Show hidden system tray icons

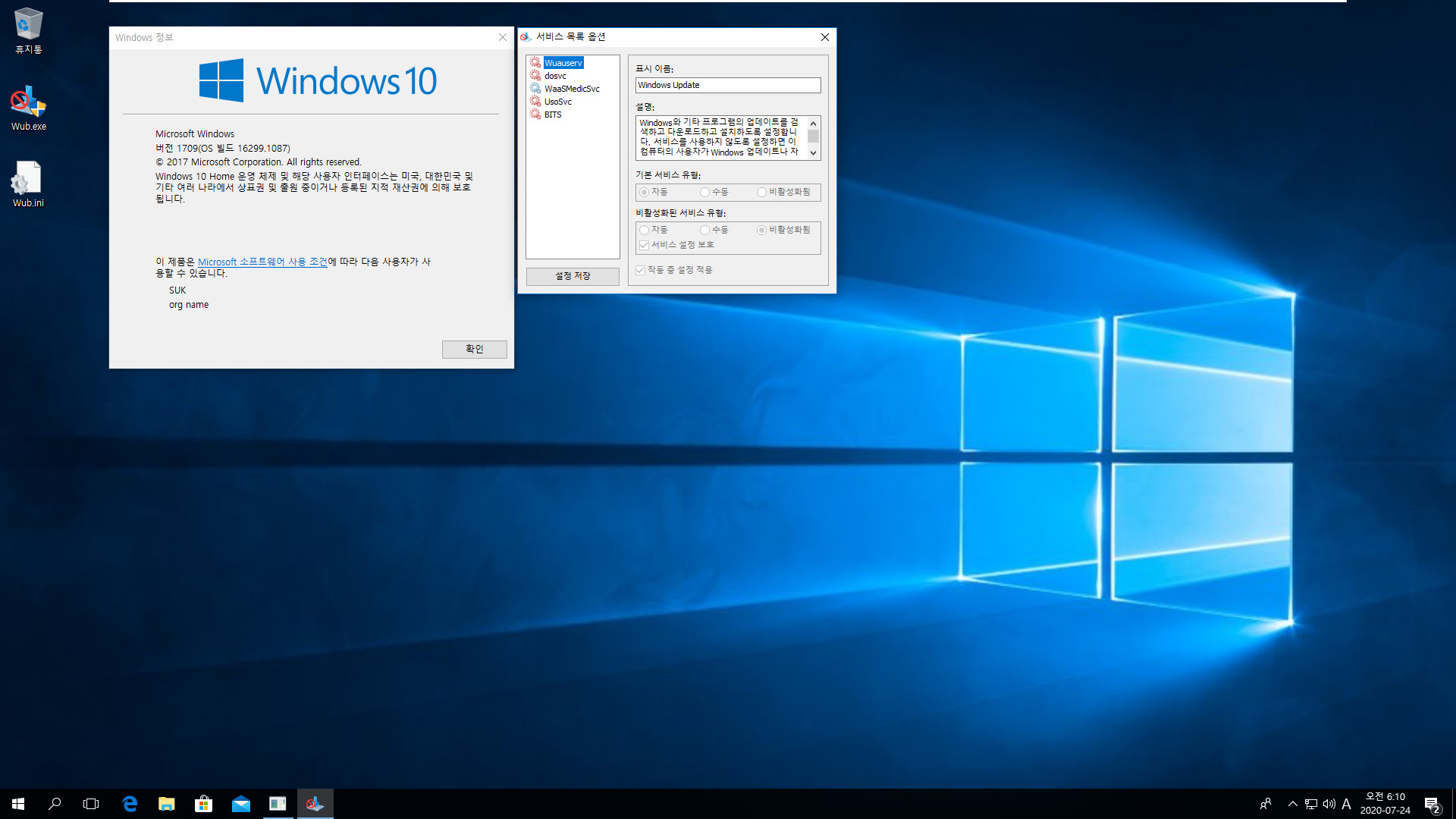coord(1292,804)
